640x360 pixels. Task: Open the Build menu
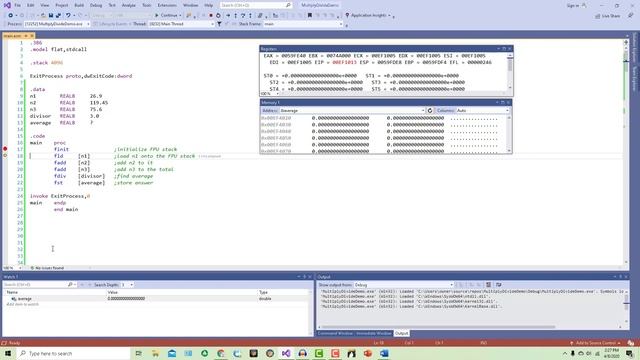[x=79, y=5]
